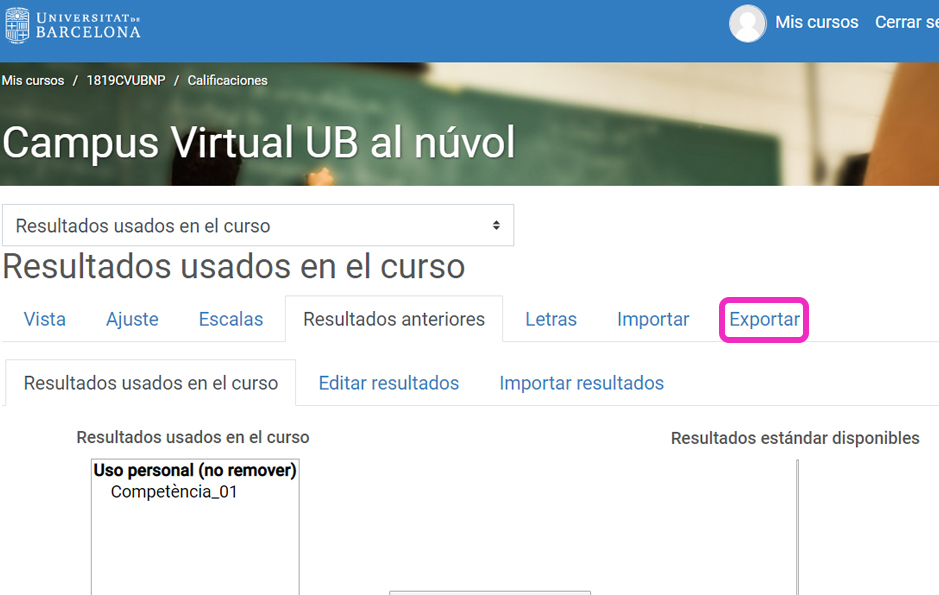Click the Universitat de Barcelona logo
The width and height of the screenshot is (939, 595).
coord(72,25)
